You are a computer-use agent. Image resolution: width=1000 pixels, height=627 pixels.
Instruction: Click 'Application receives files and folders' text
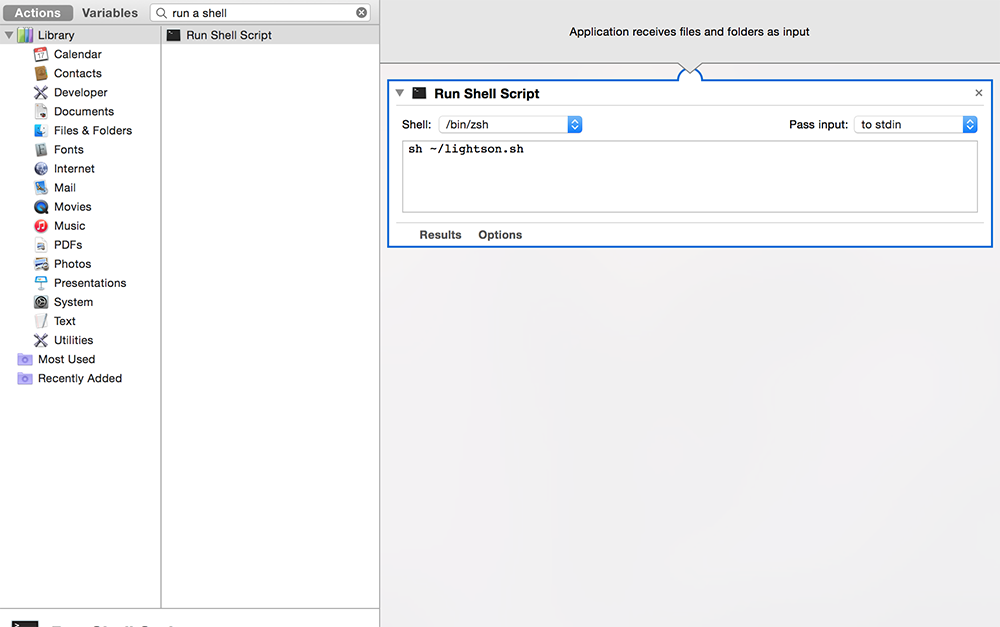pos(689,32)
